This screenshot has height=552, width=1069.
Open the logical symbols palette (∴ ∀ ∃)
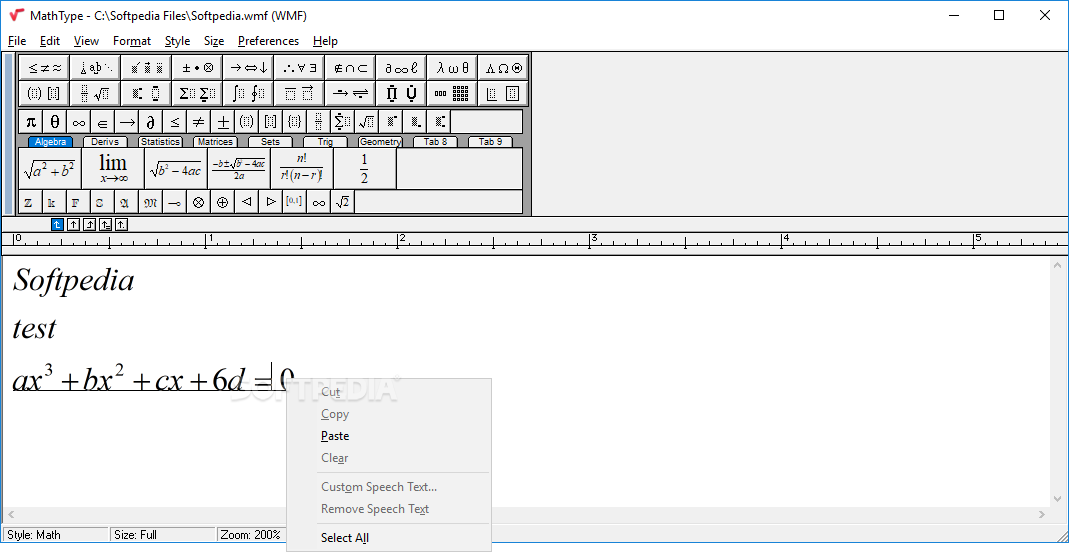pyautogui.click(x=299, y=67)
